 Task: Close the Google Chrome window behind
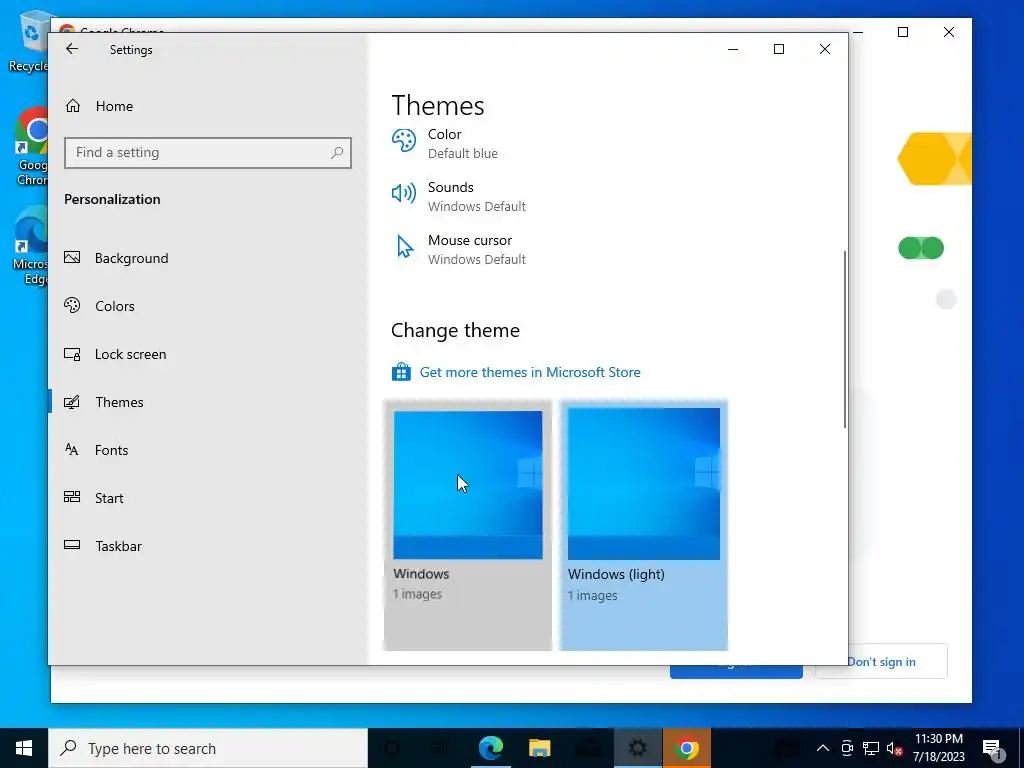point(949,32)
